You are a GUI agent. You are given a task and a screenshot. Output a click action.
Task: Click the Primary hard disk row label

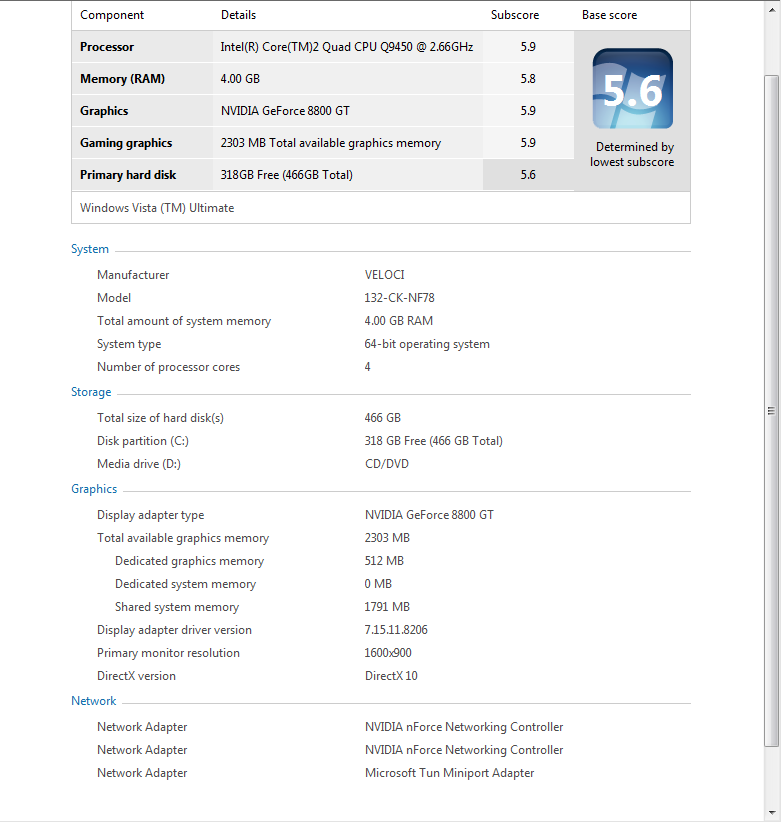pos(128,175)
